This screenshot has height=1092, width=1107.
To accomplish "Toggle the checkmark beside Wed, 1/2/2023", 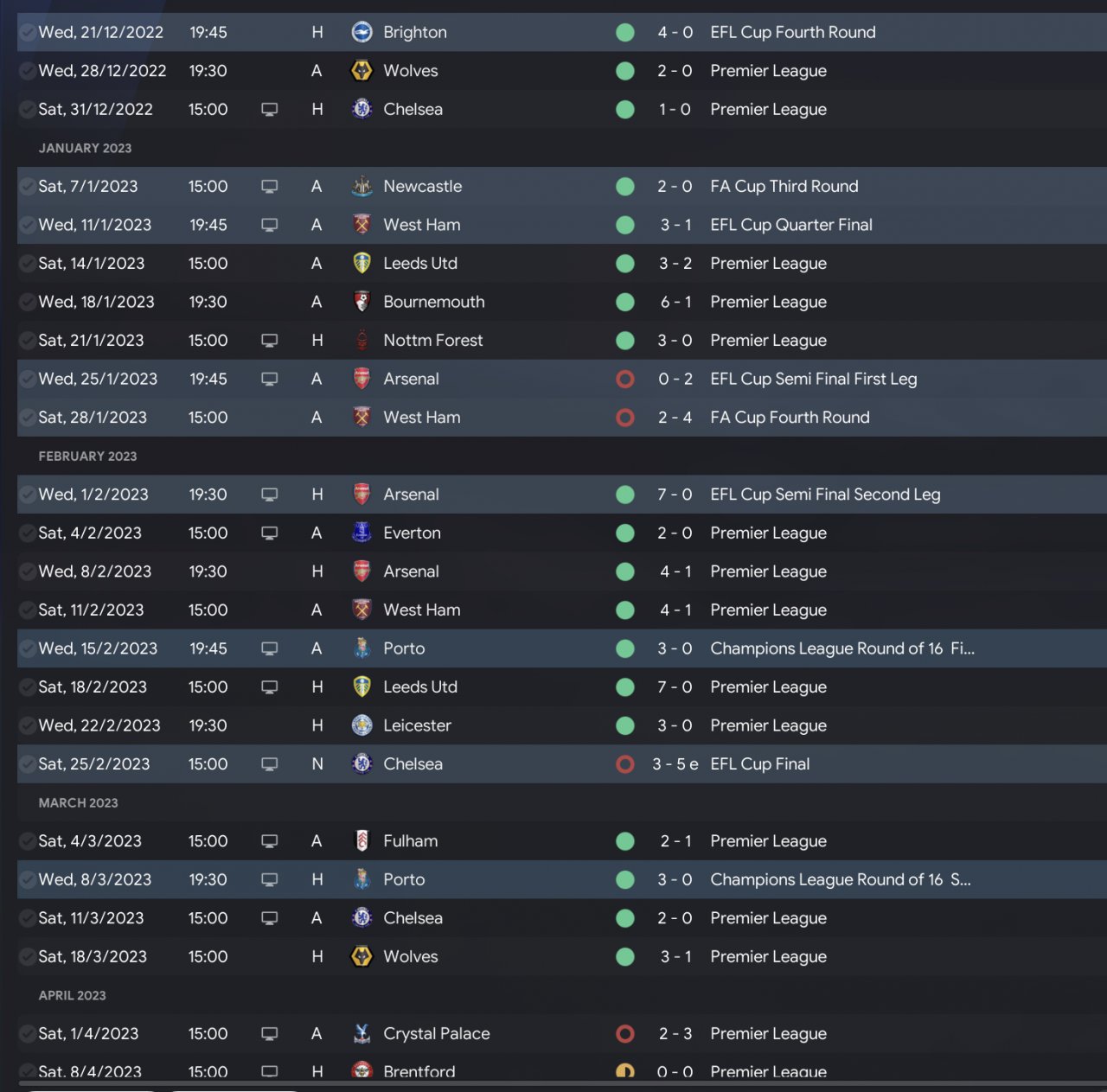I will click(x=27, y=495).
